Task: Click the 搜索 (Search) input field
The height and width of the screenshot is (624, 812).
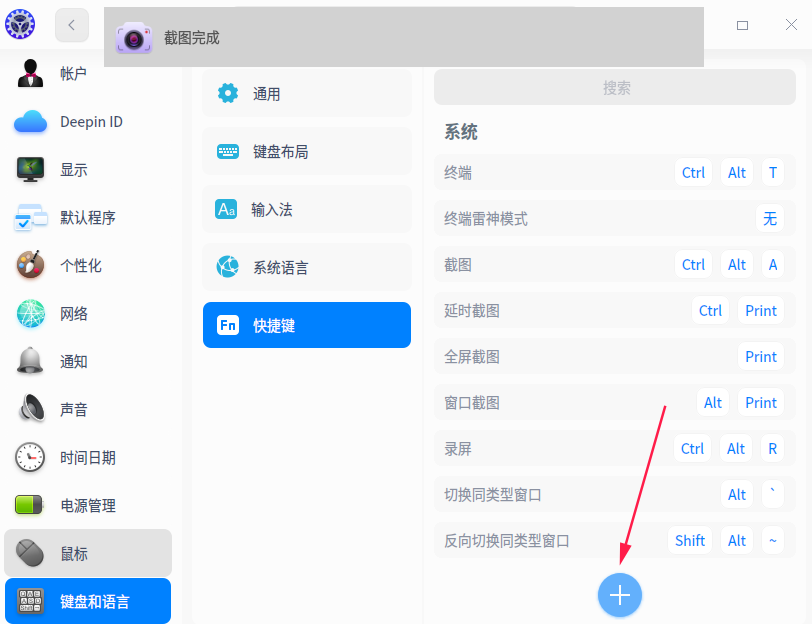Action: (x=616, y=87)
